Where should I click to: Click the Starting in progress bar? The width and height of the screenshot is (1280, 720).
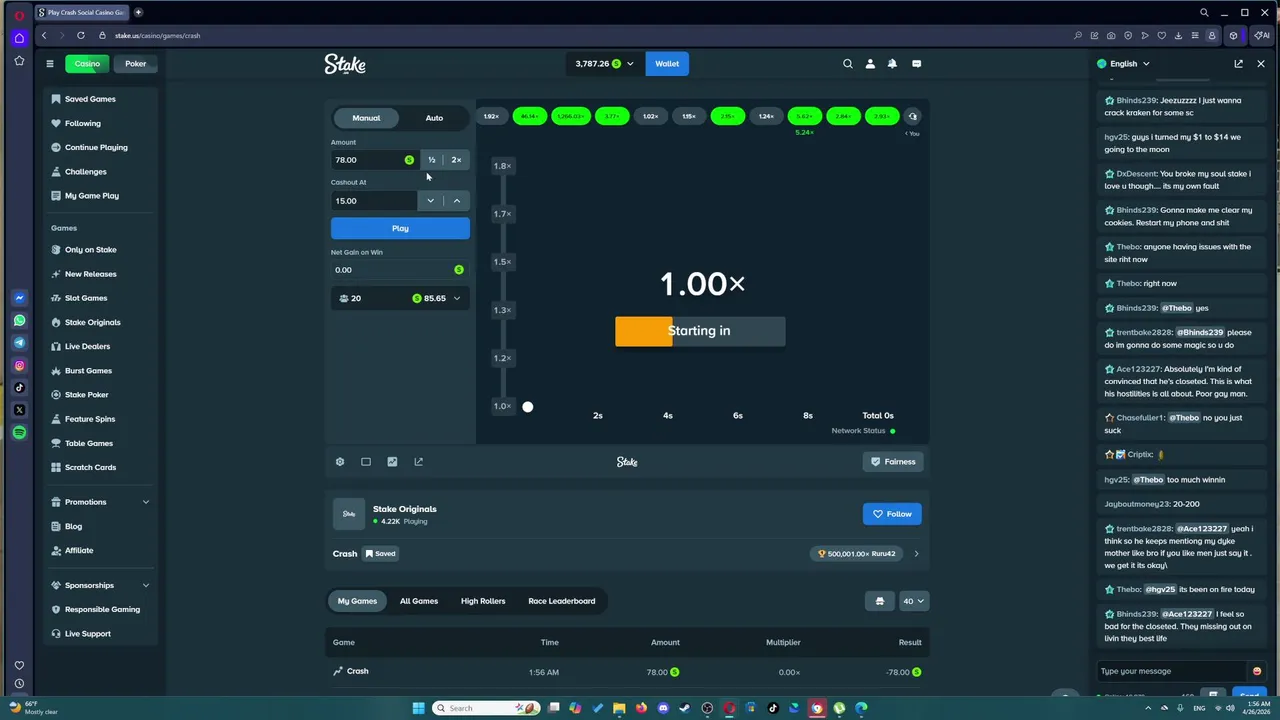(700, 331)
